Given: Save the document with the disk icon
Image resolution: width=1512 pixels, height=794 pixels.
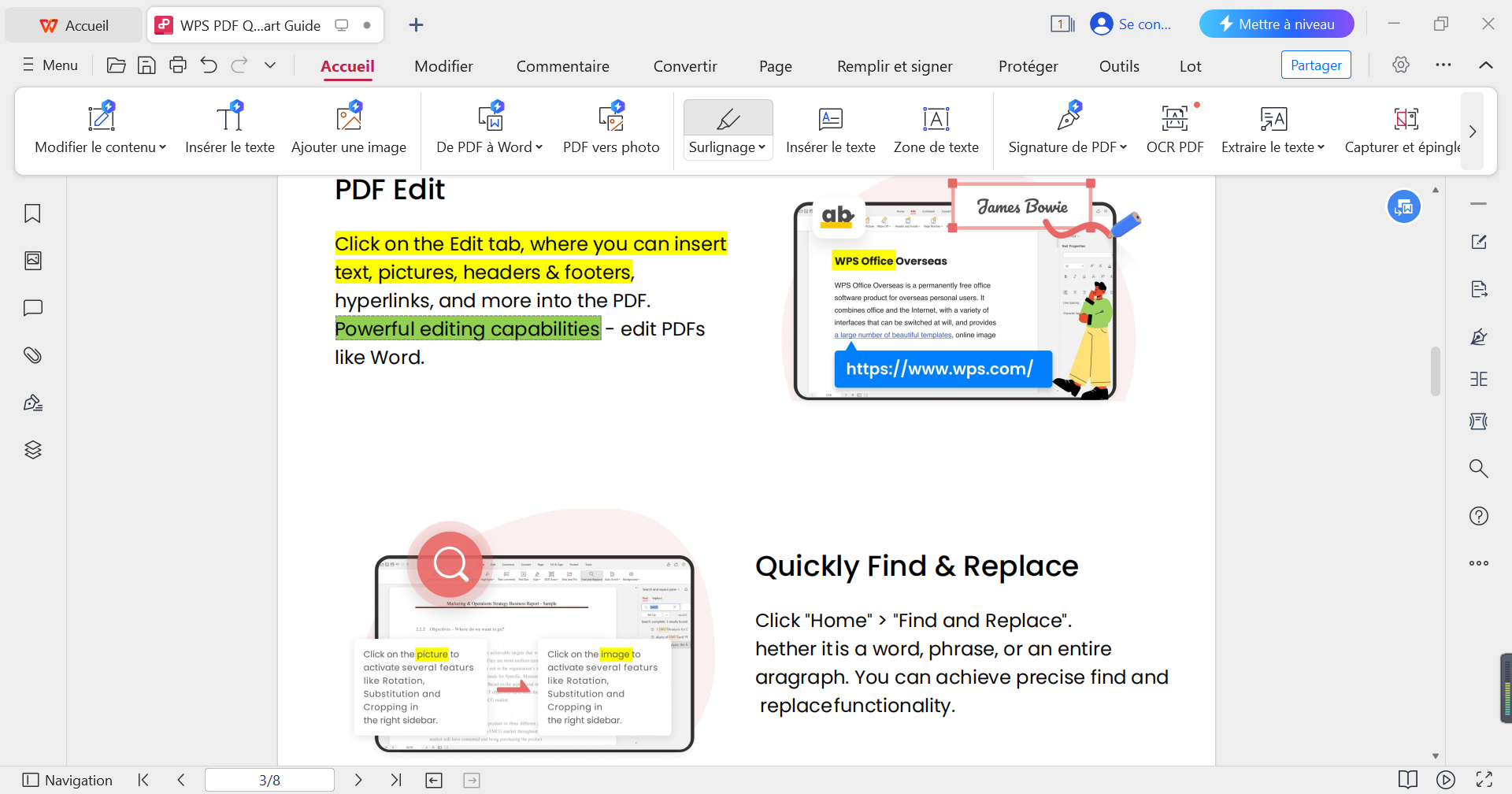Looking at the screenshot, I should coord(146,65).
